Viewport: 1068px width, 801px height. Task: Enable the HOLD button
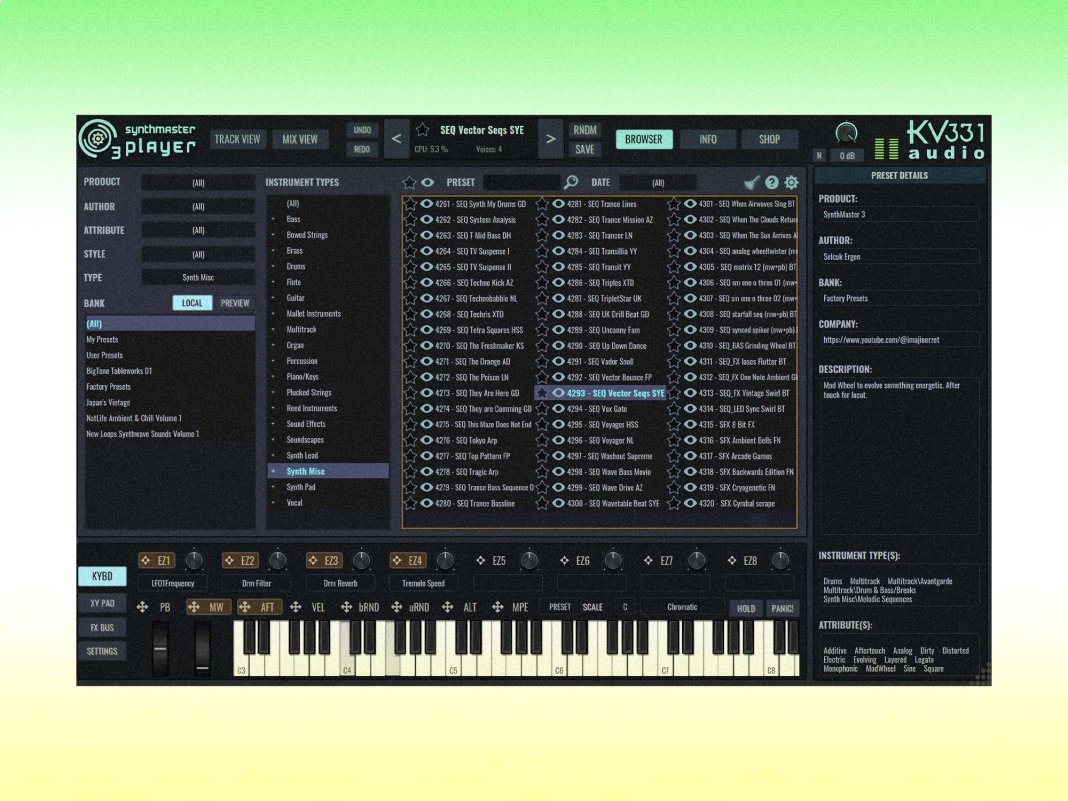746,608
